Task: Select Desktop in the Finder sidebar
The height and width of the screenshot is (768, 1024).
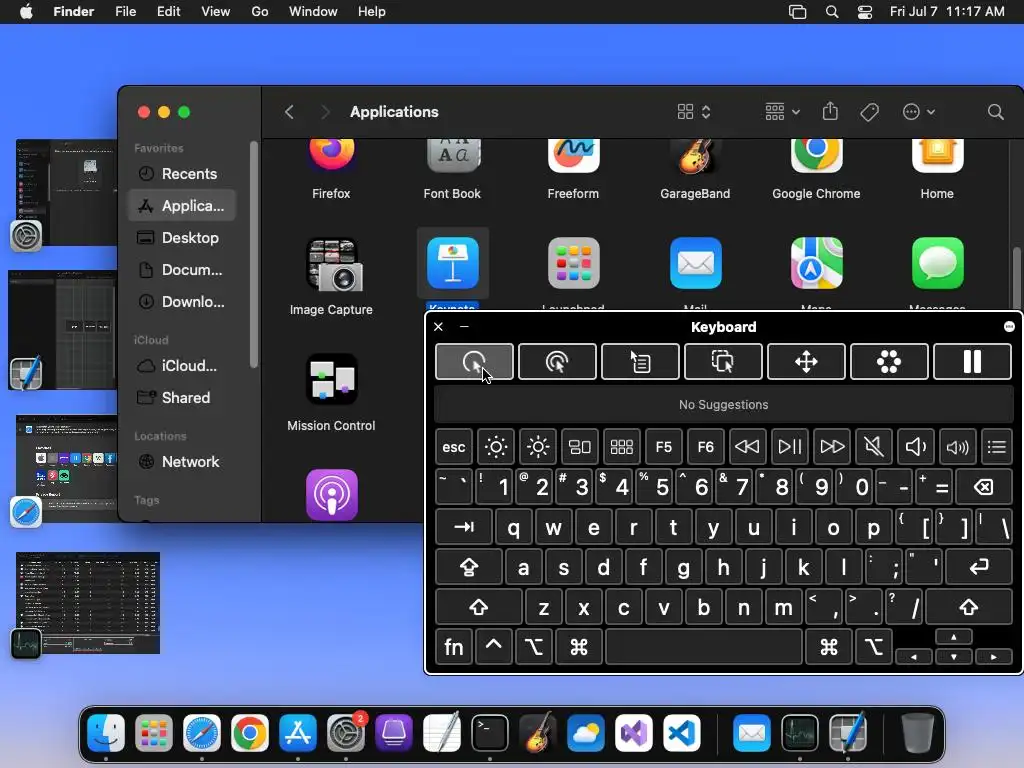Action: 182,238
